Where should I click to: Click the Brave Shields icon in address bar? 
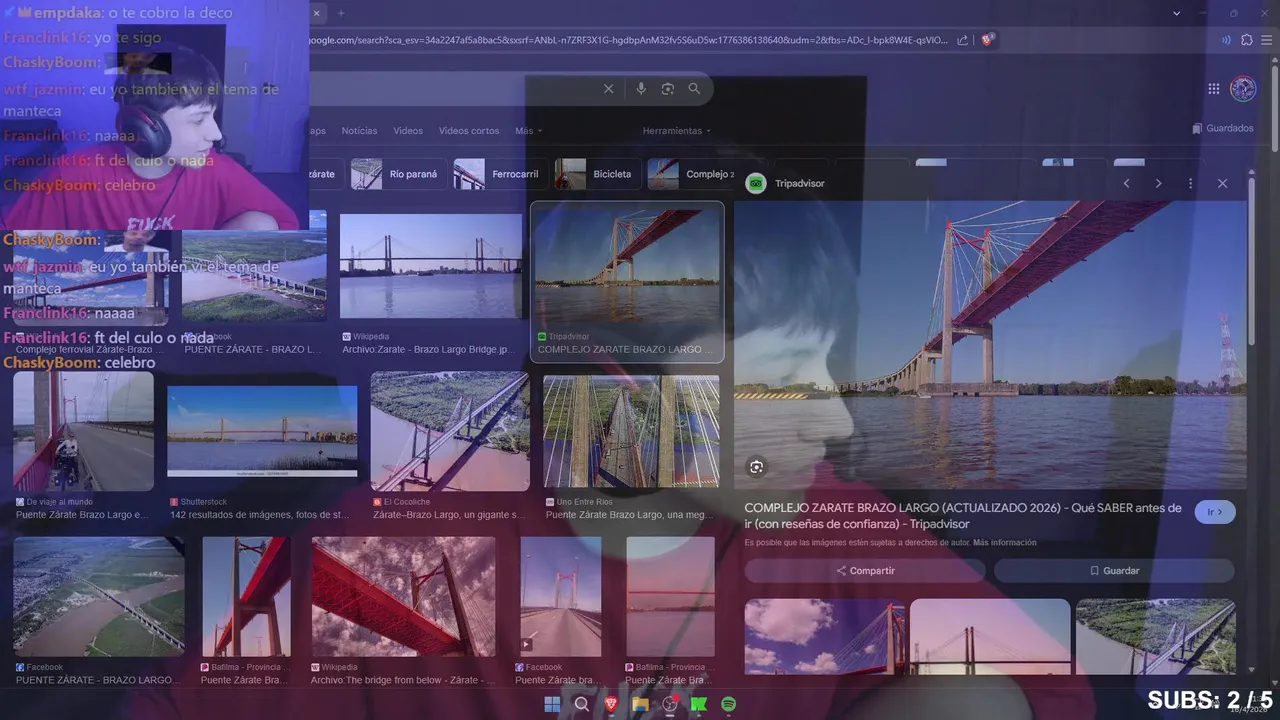coord(987,40)
